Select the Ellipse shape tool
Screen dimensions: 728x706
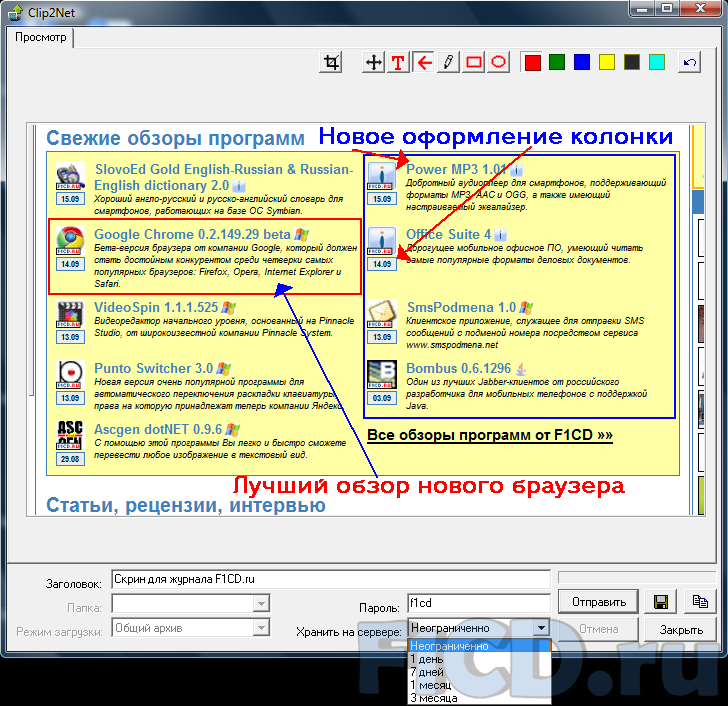(498, 62)
